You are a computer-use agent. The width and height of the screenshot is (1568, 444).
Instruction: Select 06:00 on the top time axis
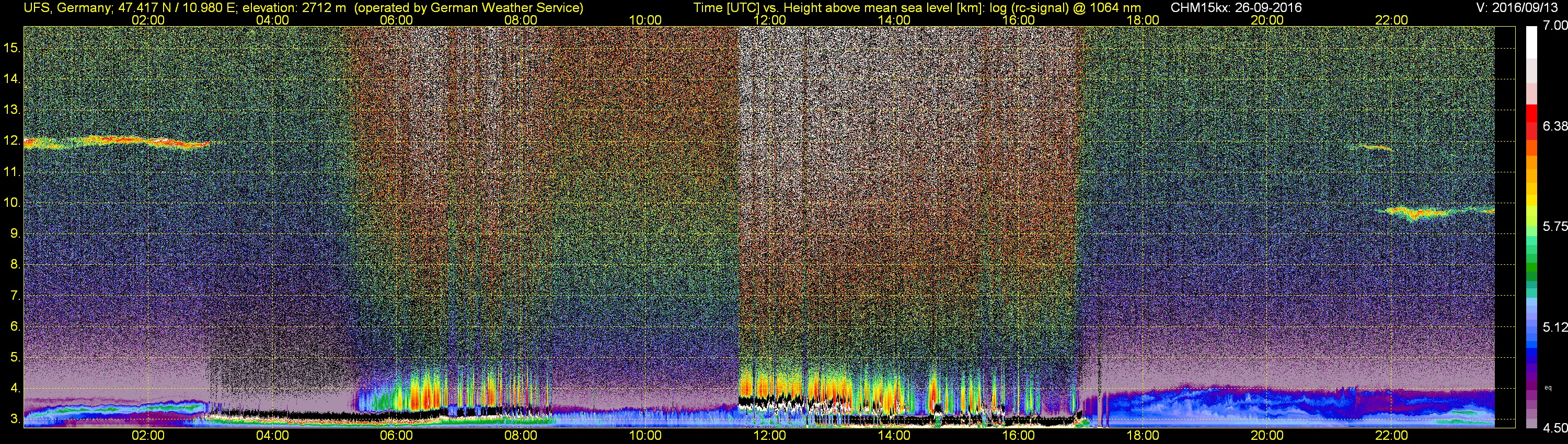[396, 20]
